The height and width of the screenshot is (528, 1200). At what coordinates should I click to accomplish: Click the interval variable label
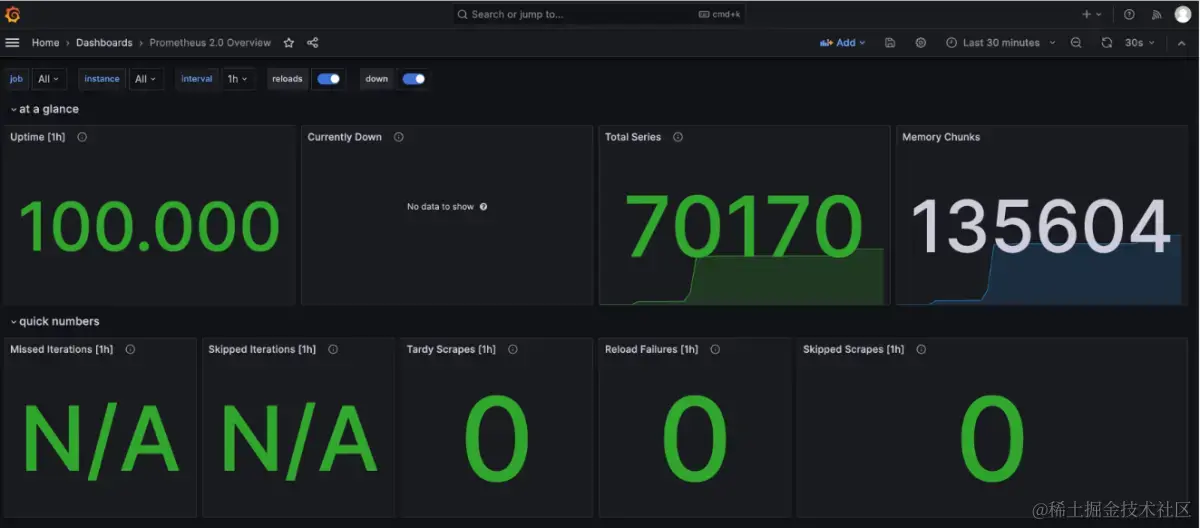(x=197, y=79)
